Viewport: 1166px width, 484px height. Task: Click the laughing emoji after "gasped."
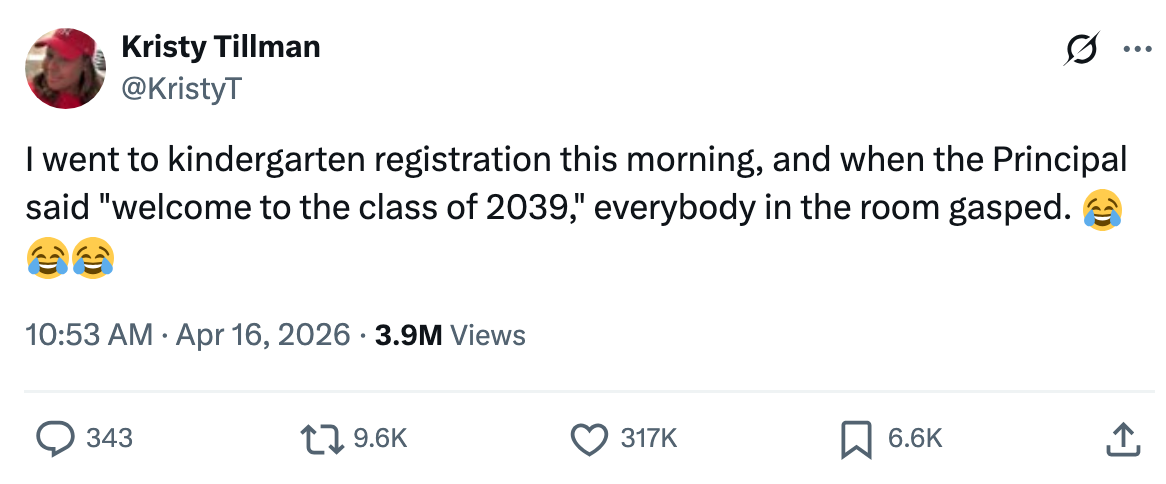[1103, 210]
